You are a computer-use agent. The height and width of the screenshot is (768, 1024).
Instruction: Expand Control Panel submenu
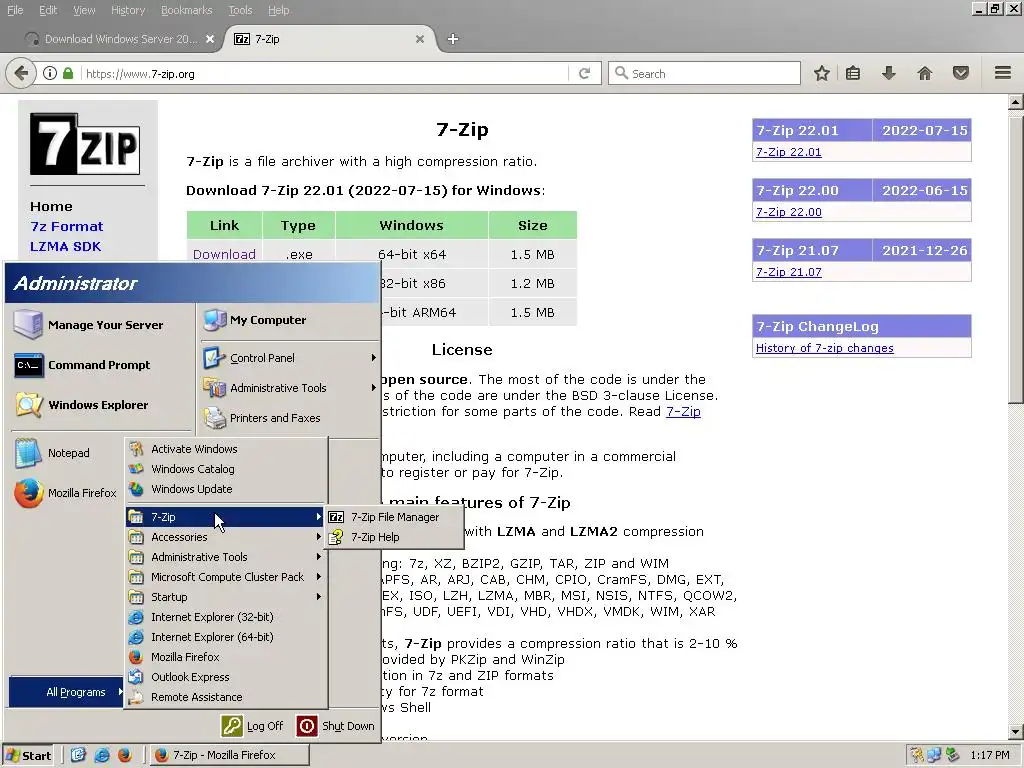(290, 358)
